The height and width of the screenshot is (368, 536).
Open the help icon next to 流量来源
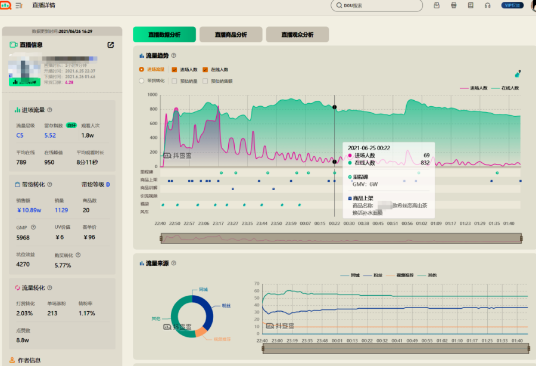pyautogui.click(x=174, y=263)
